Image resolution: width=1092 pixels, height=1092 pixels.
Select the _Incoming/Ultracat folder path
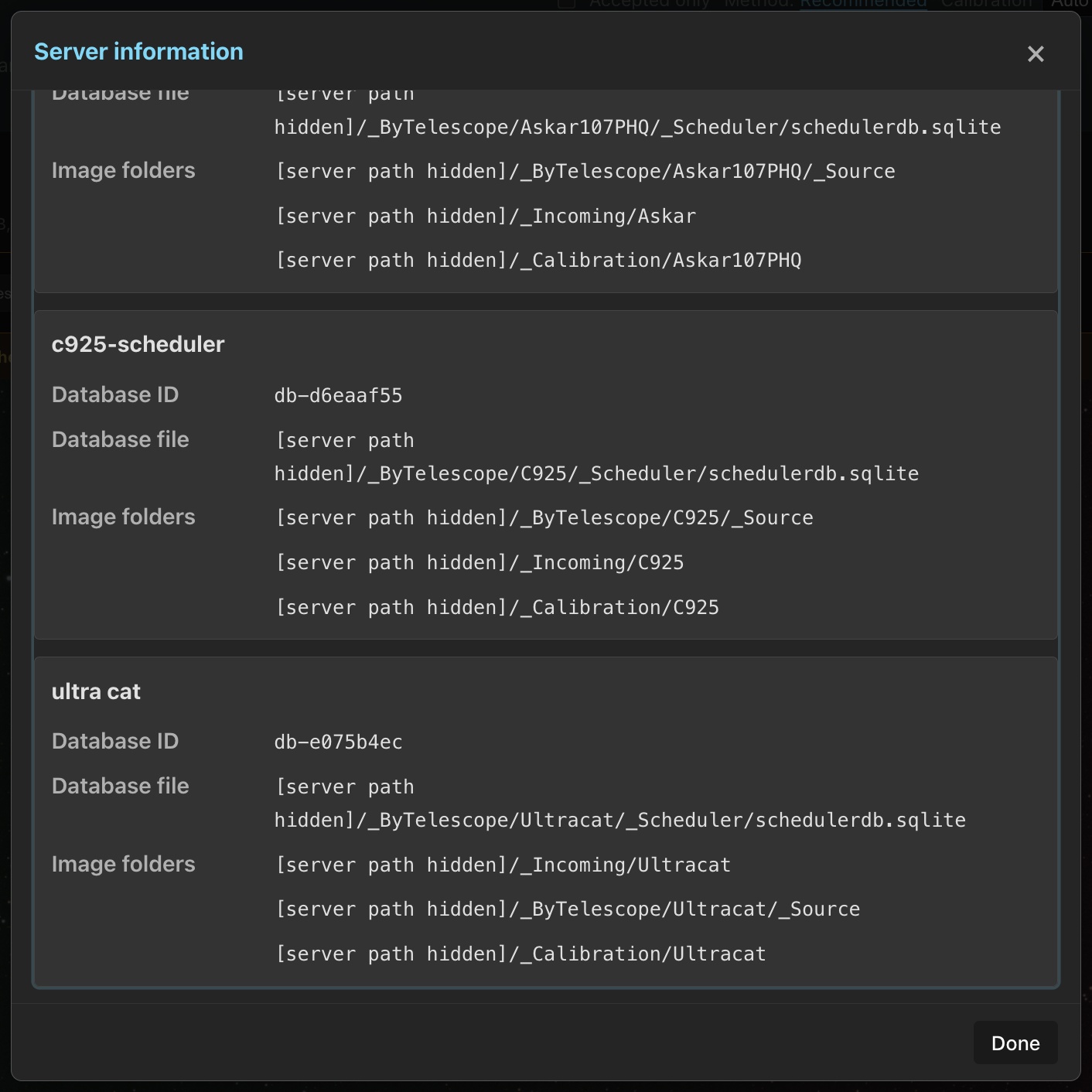pos(503,865)
